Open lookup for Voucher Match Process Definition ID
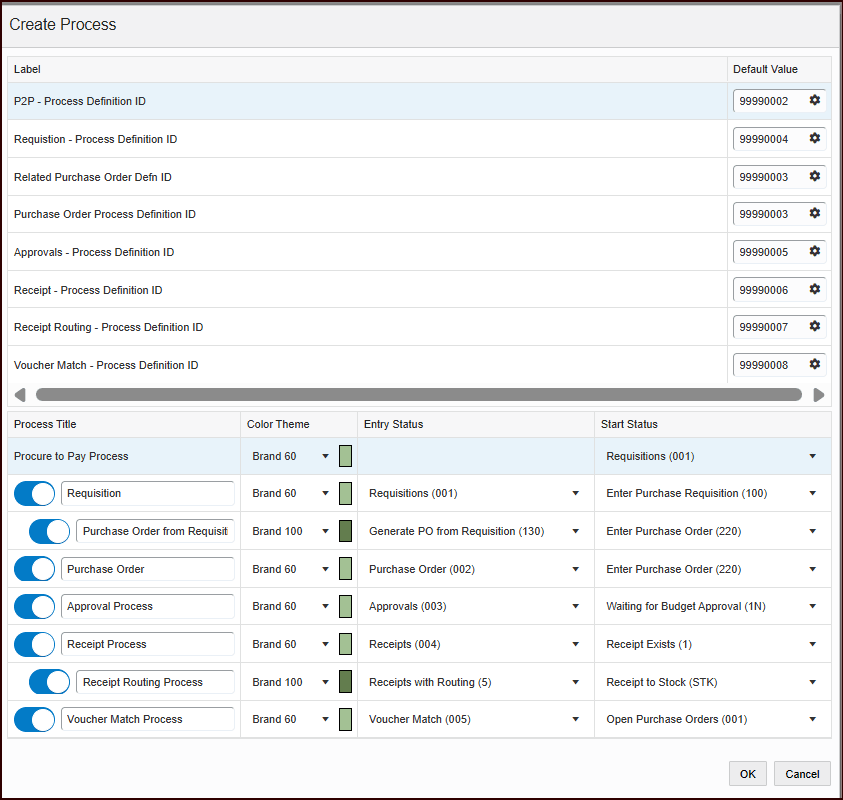 815,364
